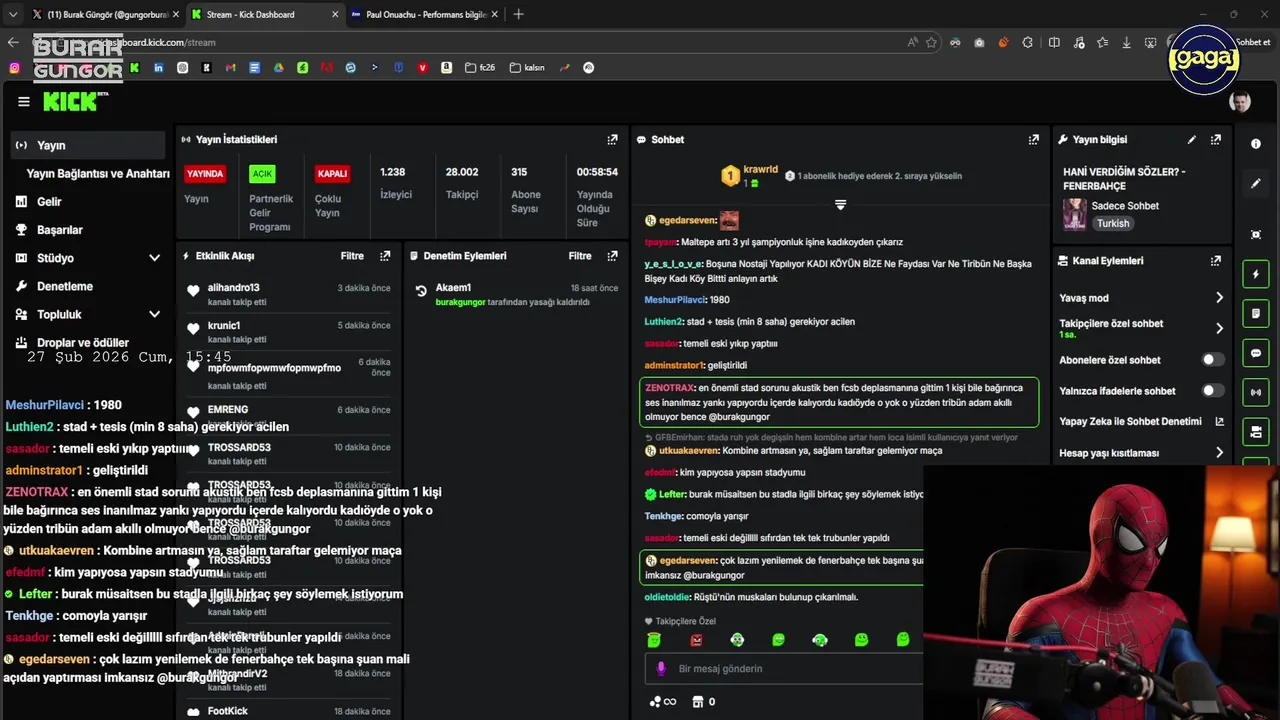This screenshot has height=720, width=1280.
Task: Open the LinkedIn bookmark in the bookmarks bar
Action: tap(158, 68)
